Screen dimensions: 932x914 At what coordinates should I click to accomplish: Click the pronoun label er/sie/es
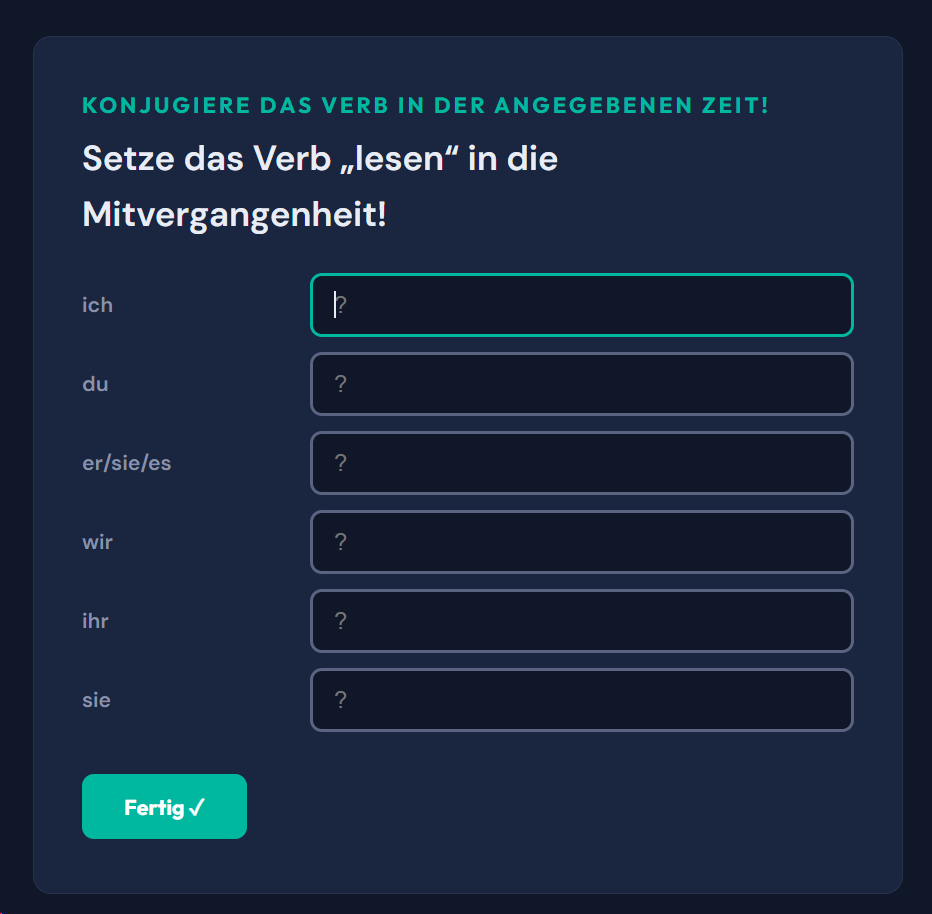[x=127, y=463]
